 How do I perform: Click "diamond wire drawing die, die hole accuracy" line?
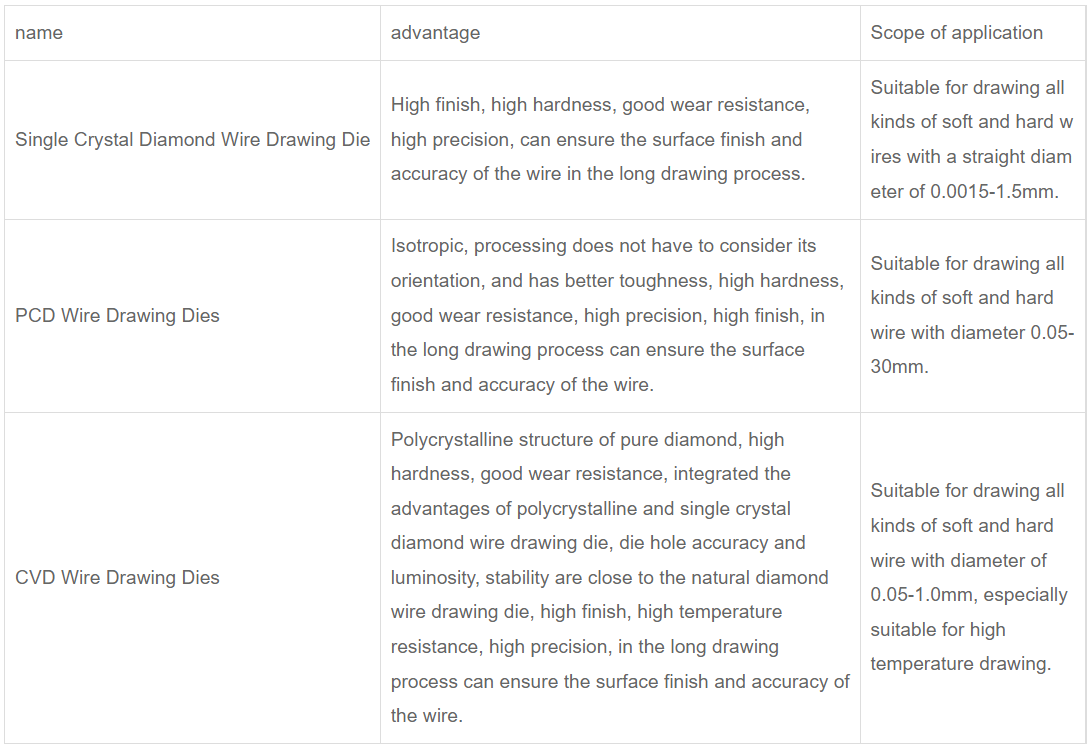pyautogui.click(x=597, y=543)
